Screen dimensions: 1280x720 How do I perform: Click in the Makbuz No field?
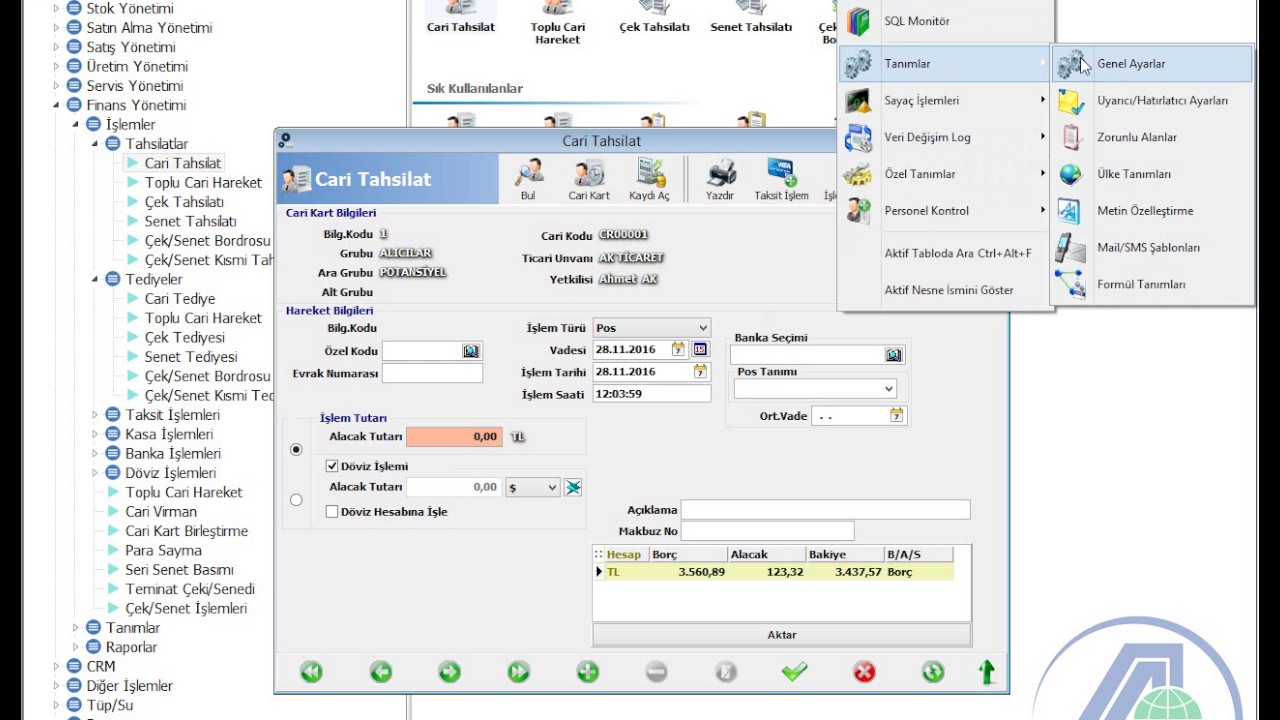(x=767, y=531)
